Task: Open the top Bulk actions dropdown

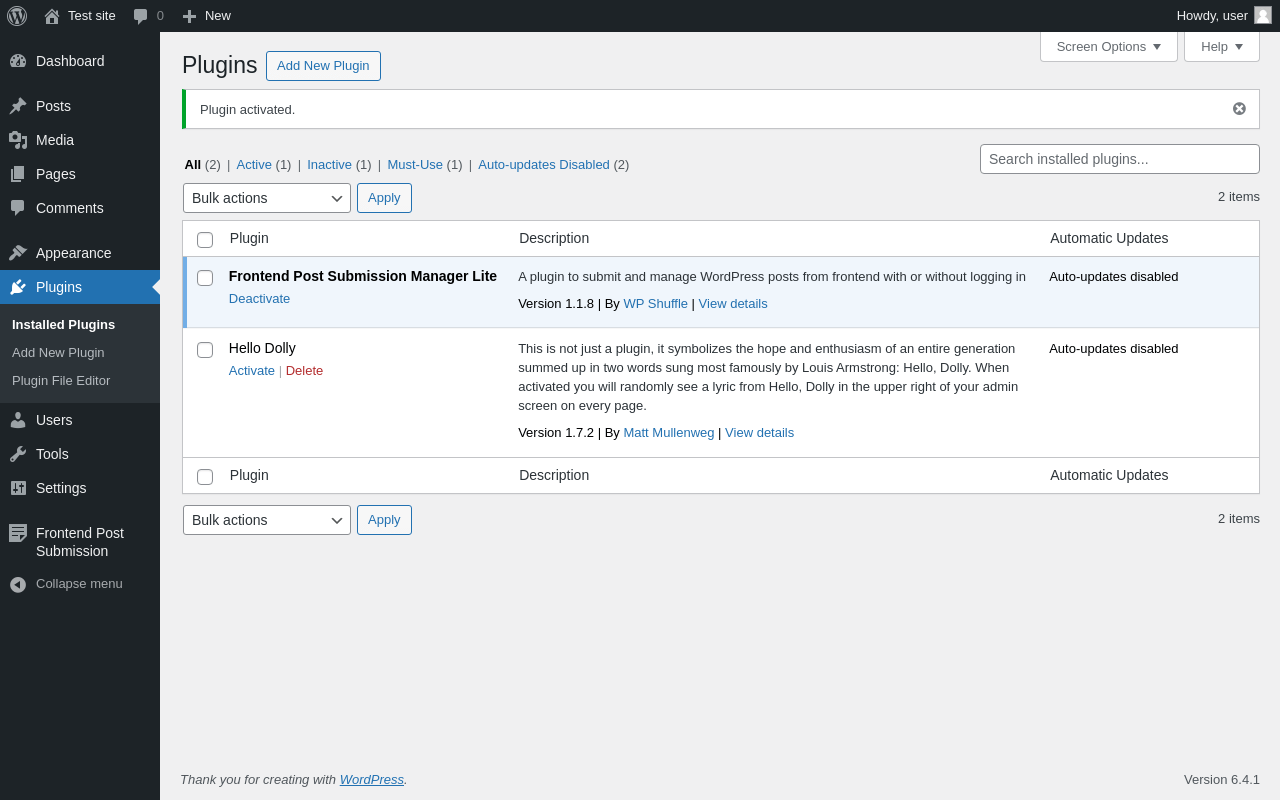Action: point(266,198)
